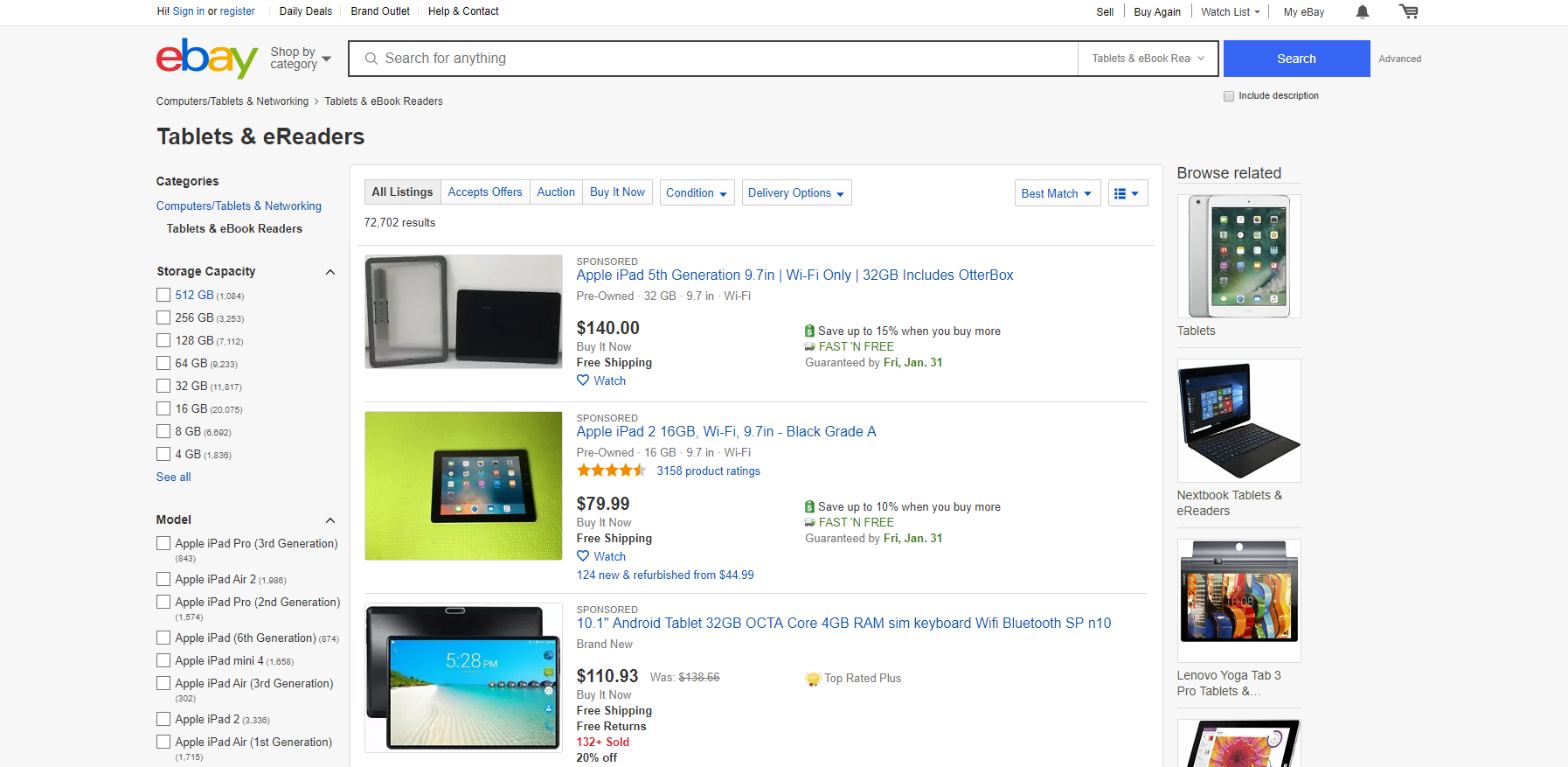Open the Android tablet beach thumbnail
The height and width of the screenshot is (767, 1568).
pyautogui.click(x=463, y=678)
